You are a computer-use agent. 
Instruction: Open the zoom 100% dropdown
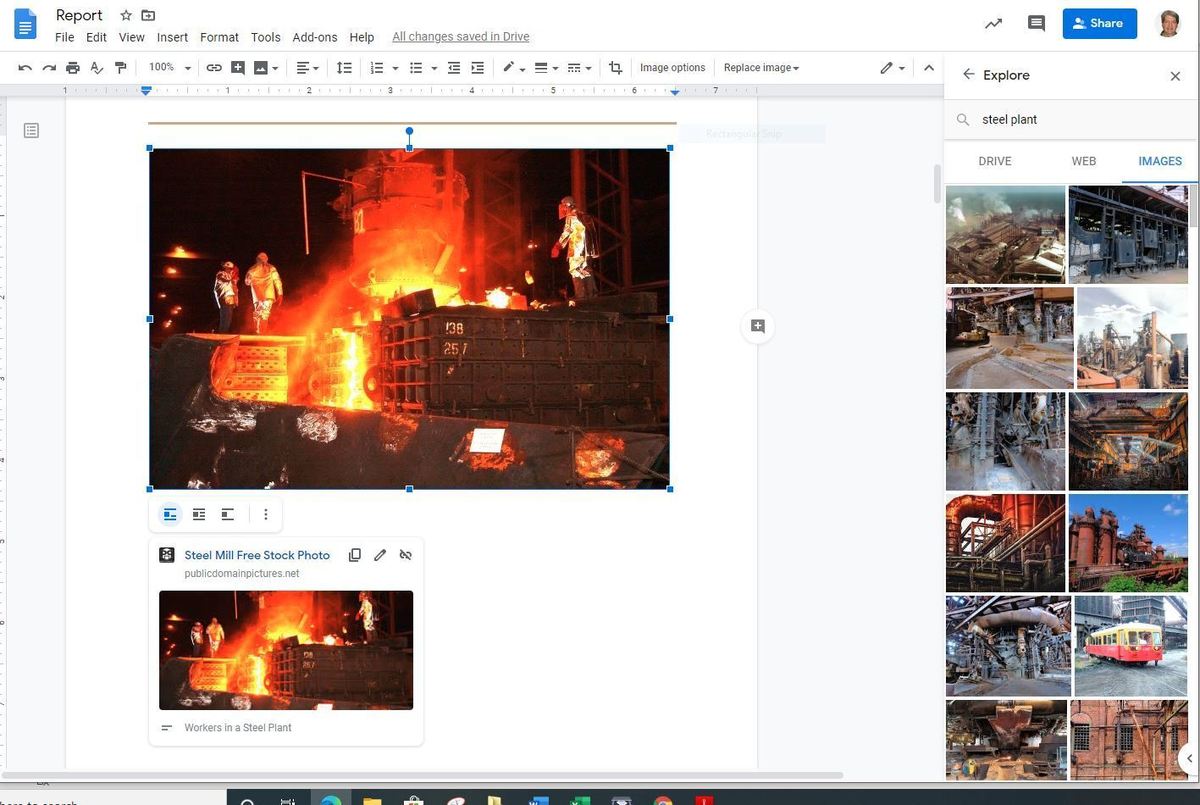(x=168, y=68)
